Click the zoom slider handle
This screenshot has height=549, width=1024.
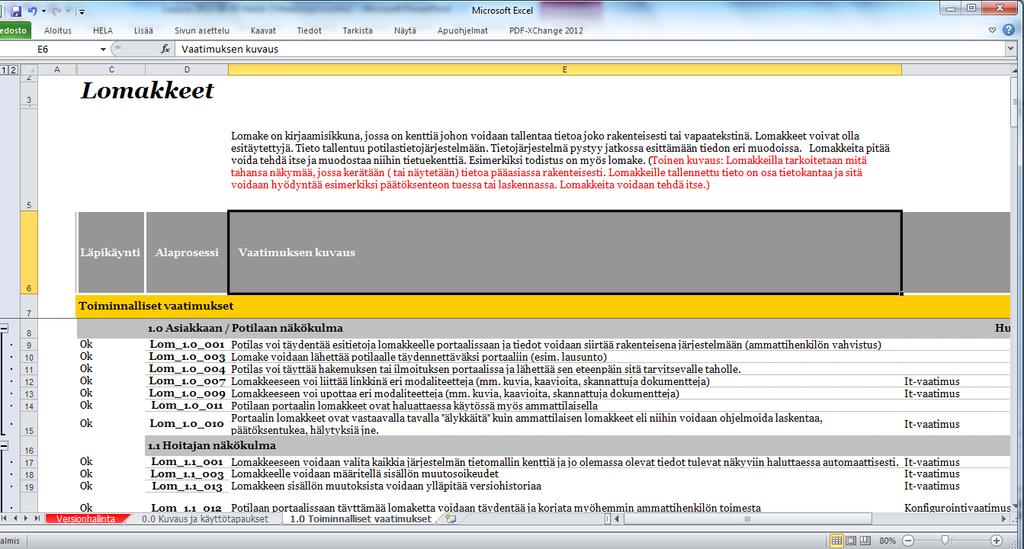(x=945, y=541)
